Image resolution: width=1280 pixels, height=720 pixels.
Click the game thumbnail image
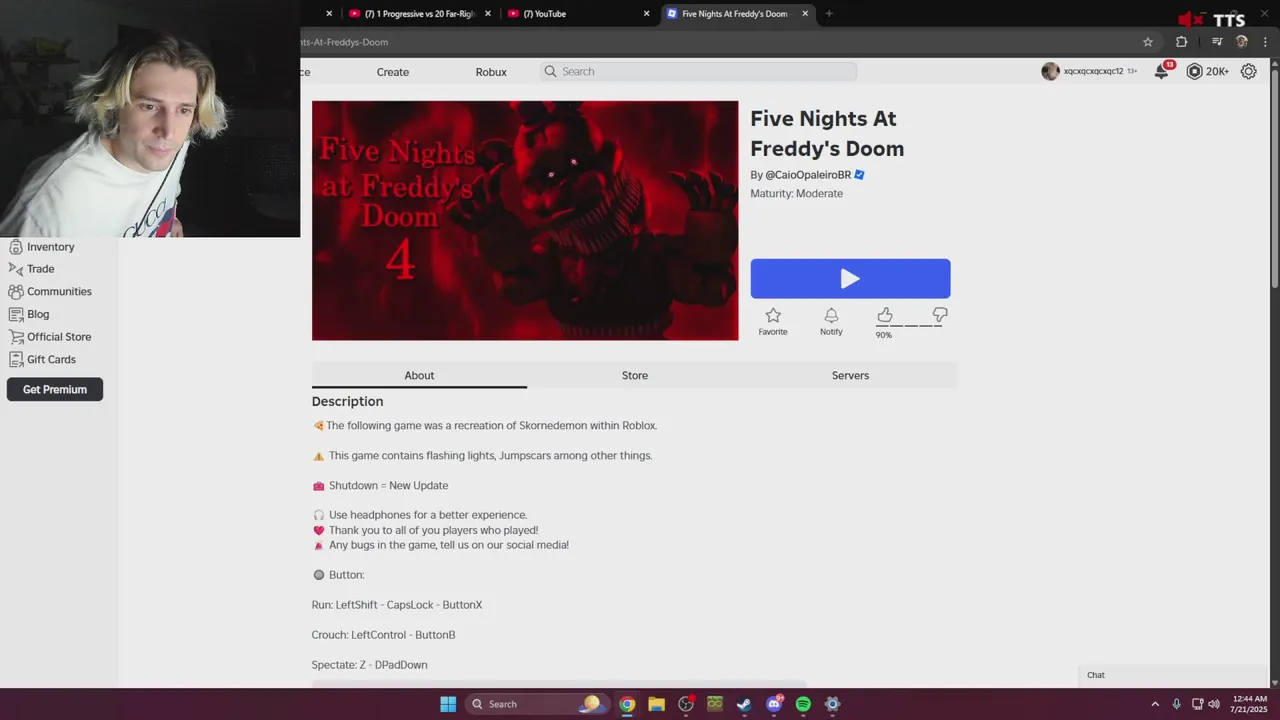[x=525, y=221]
